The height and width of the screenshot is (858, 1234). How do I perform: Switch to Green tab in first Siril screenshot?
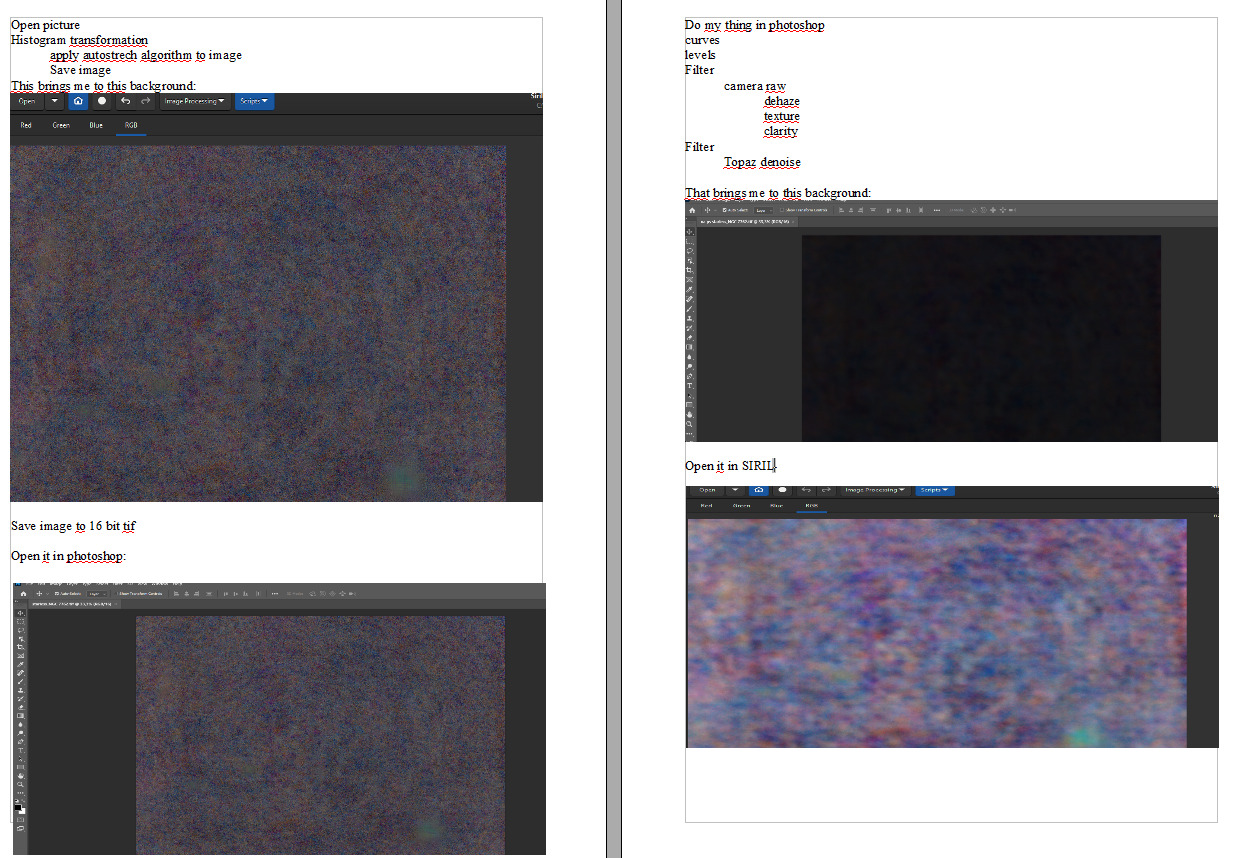point(61,125)
